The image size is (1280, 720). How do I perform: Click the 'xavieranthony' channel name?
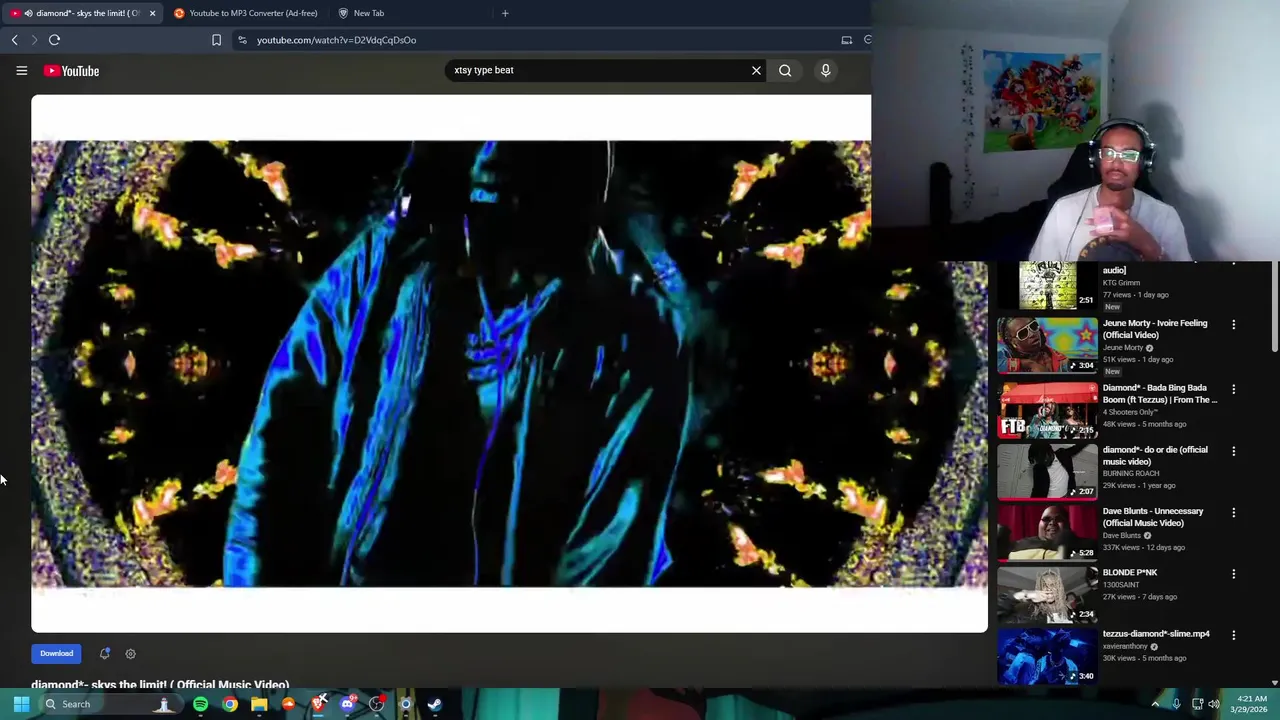click(1125, 646)
